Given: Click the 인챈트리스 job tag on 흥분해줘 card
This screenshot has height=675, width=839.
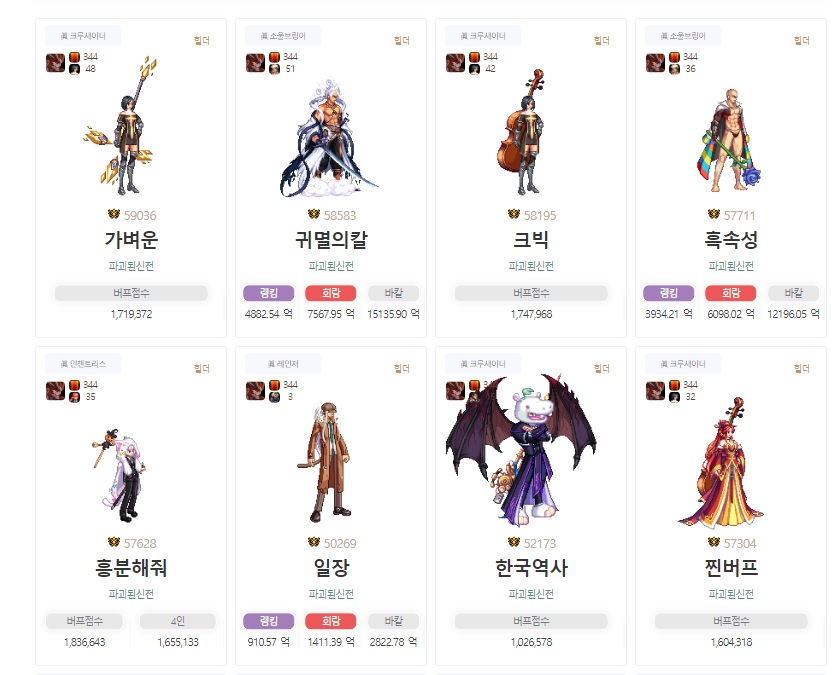Looking at the screenshot, I should click(x=83, y=364).
